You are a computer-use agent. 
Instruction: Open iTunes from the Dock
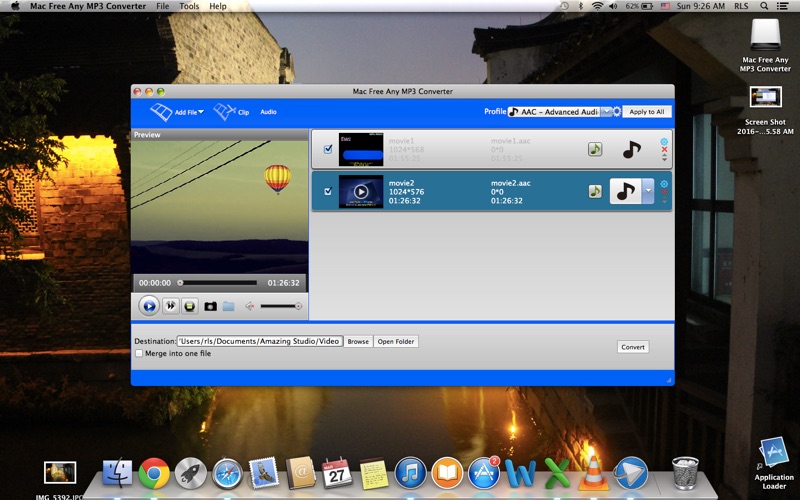pos(410,473)
